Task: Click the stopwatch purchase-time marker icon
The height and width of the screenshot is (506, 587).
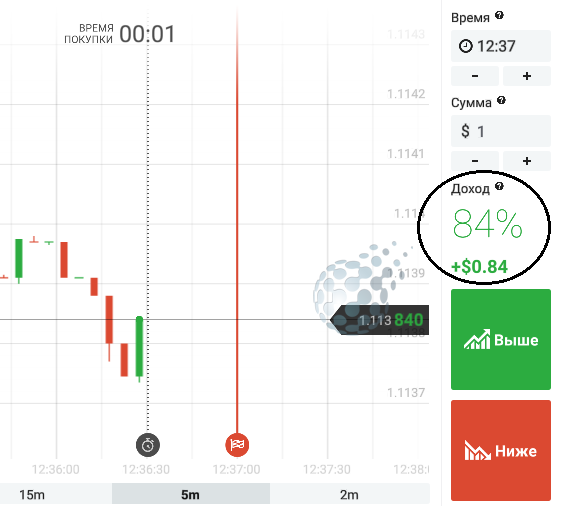Action: click(x=148, y=445)
